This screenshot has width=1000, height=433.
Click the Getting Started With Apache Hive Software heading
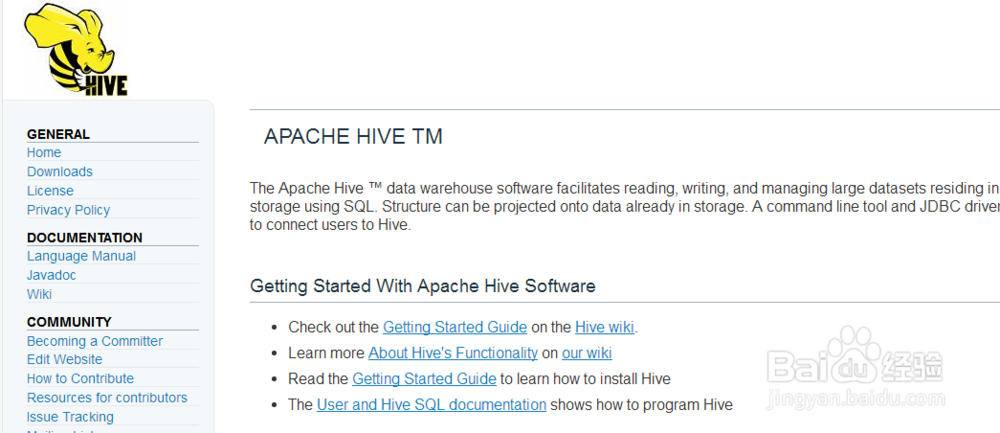click(423, 286)
